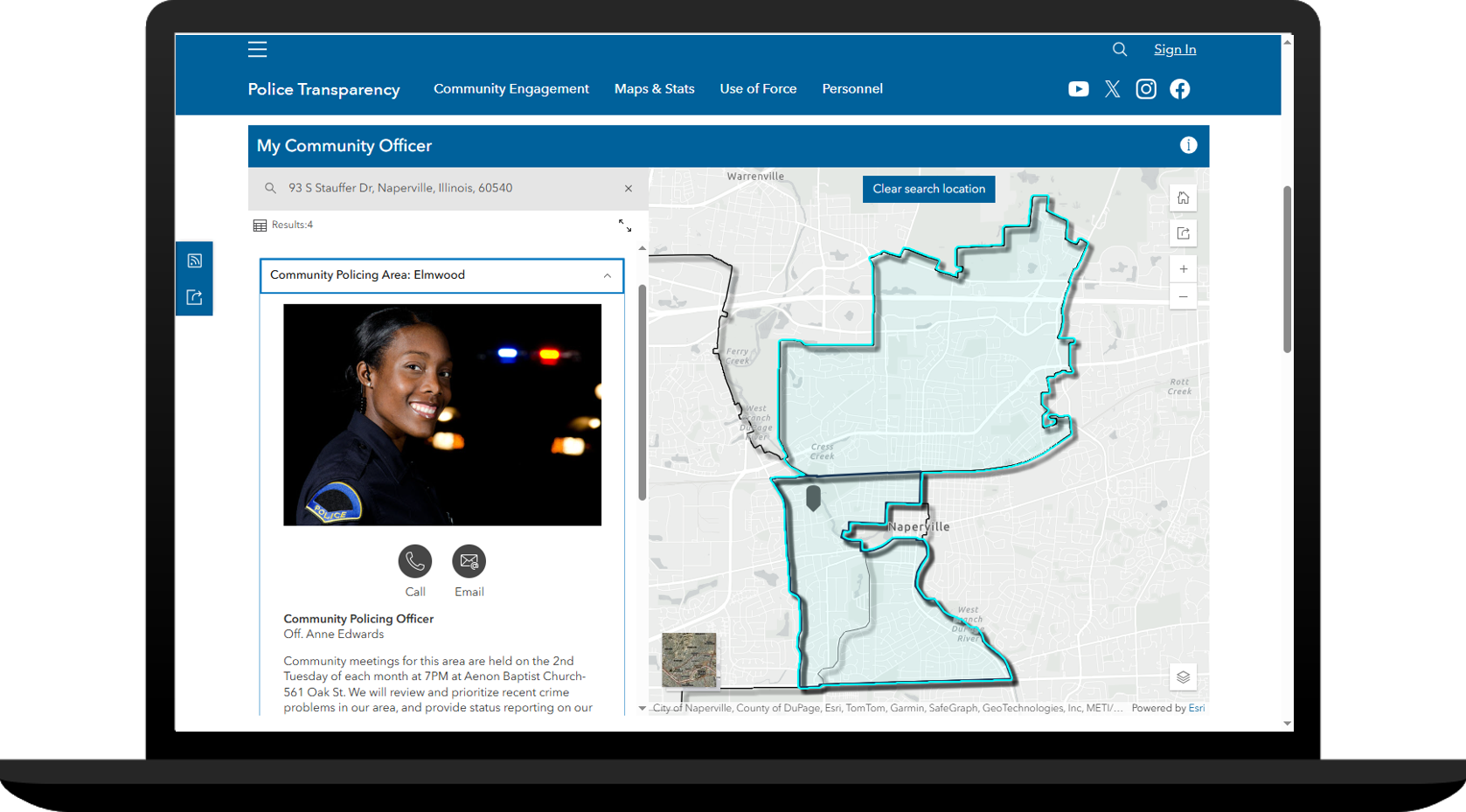Click the page vertical scrollbar
This screenshot has height=812, width=1466.
tap(1287, 269)
